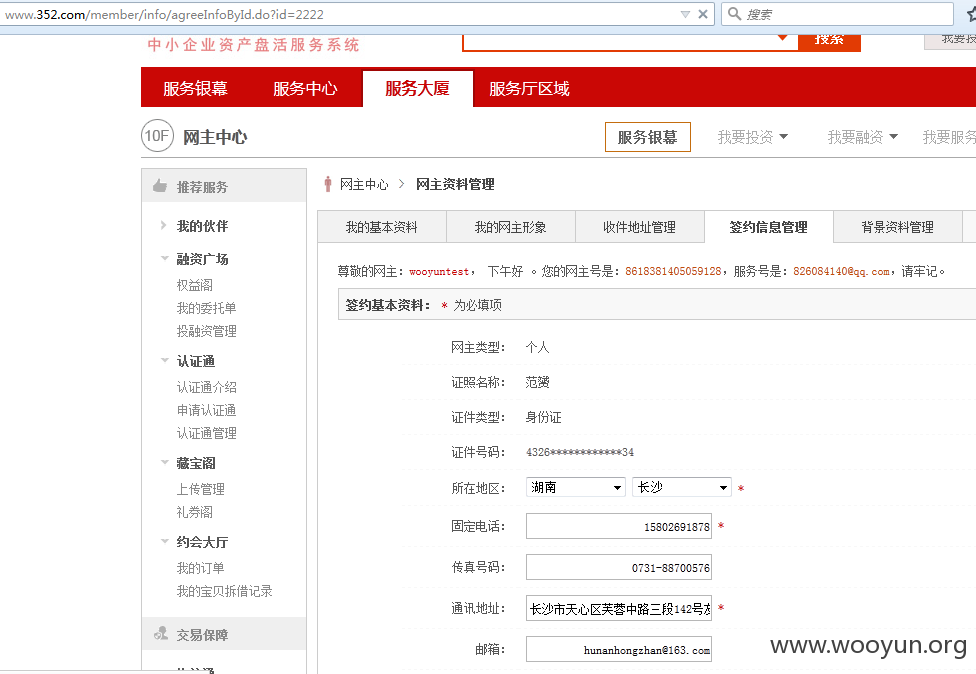Click the person icon beside 网主中心 breadcrumb
976x674 pixels.
pos(328,184)
